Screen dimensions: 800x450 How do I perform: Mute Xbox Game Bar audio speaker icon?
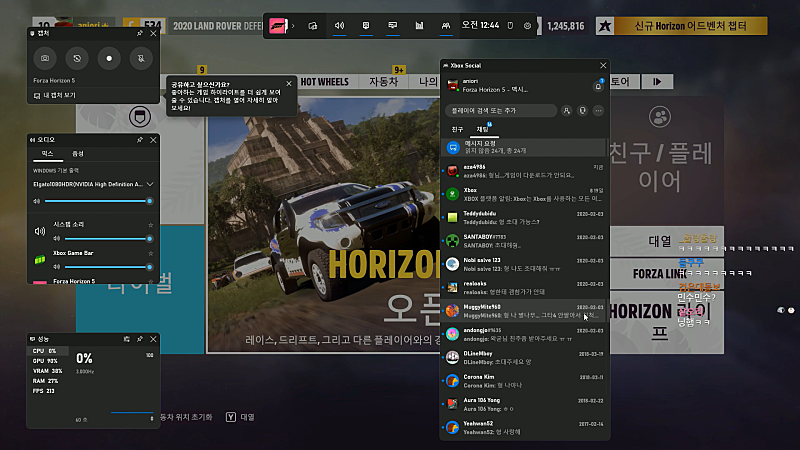pyautogui.click(x=57, y=267)
